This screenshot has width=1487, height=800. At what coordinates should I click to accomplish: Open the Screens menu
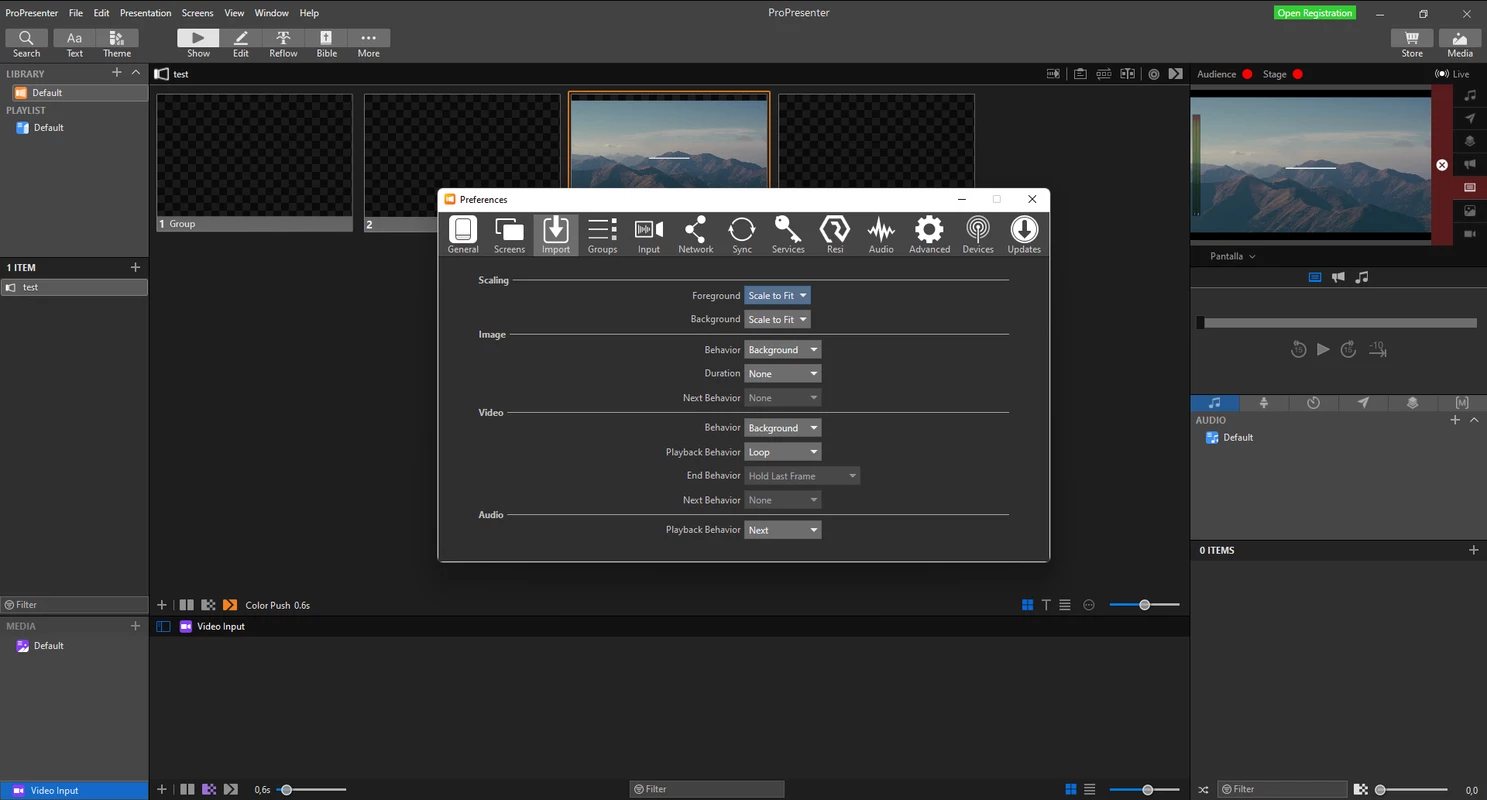(197, 13)
